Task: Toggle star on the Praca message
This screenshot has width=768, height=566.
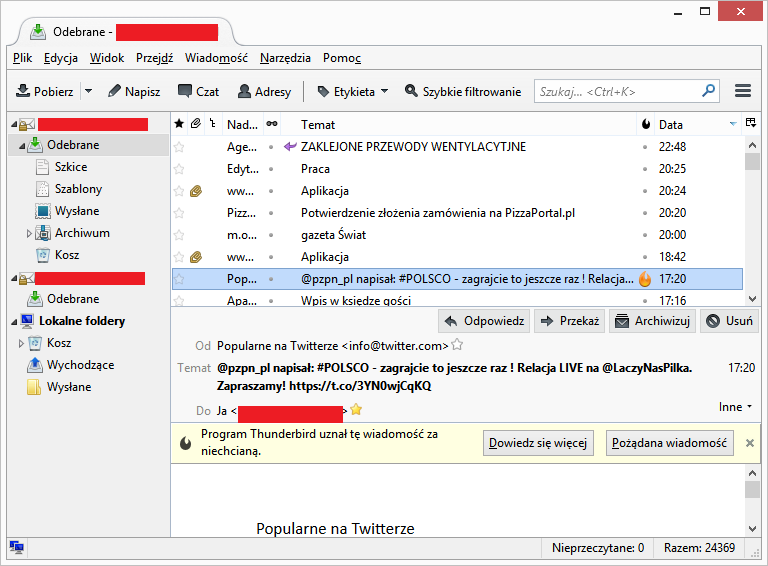Action: pos(179,169)
